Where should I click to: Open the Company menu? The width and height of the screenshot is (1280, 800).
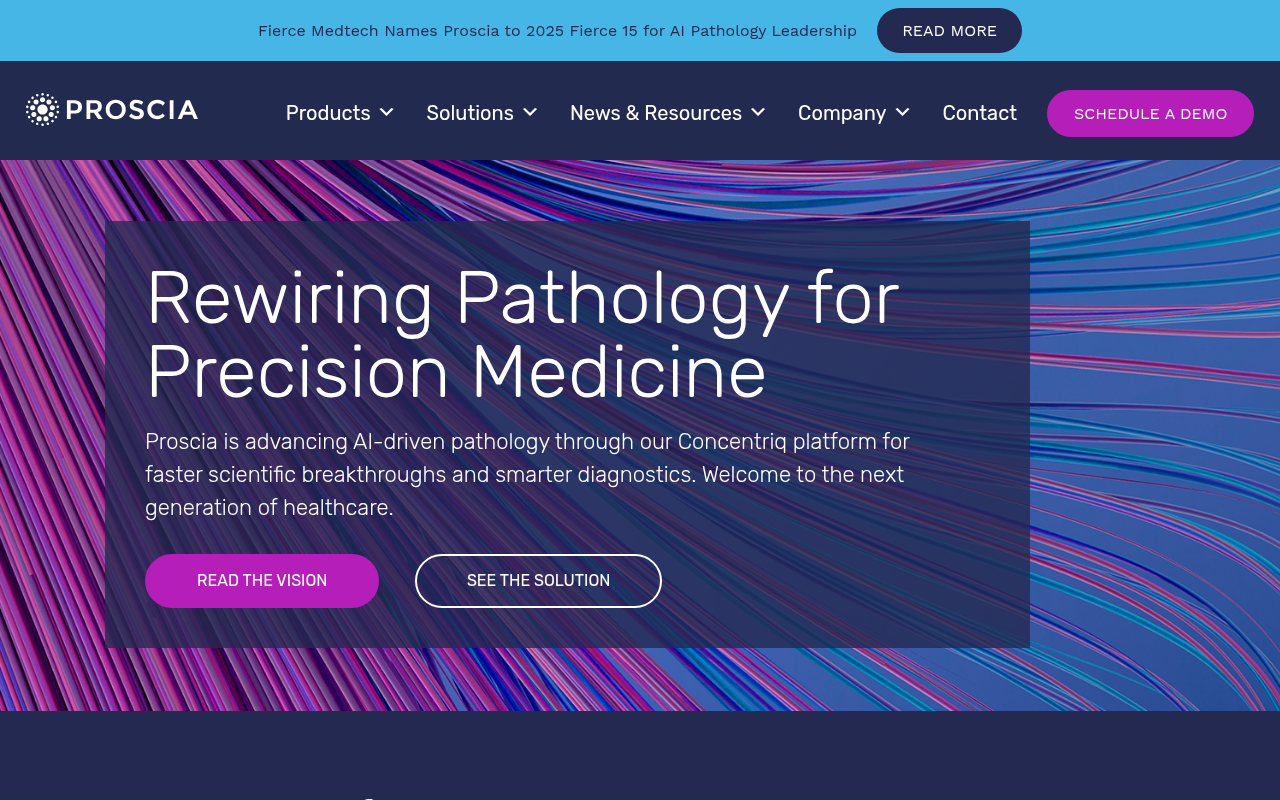842,113
